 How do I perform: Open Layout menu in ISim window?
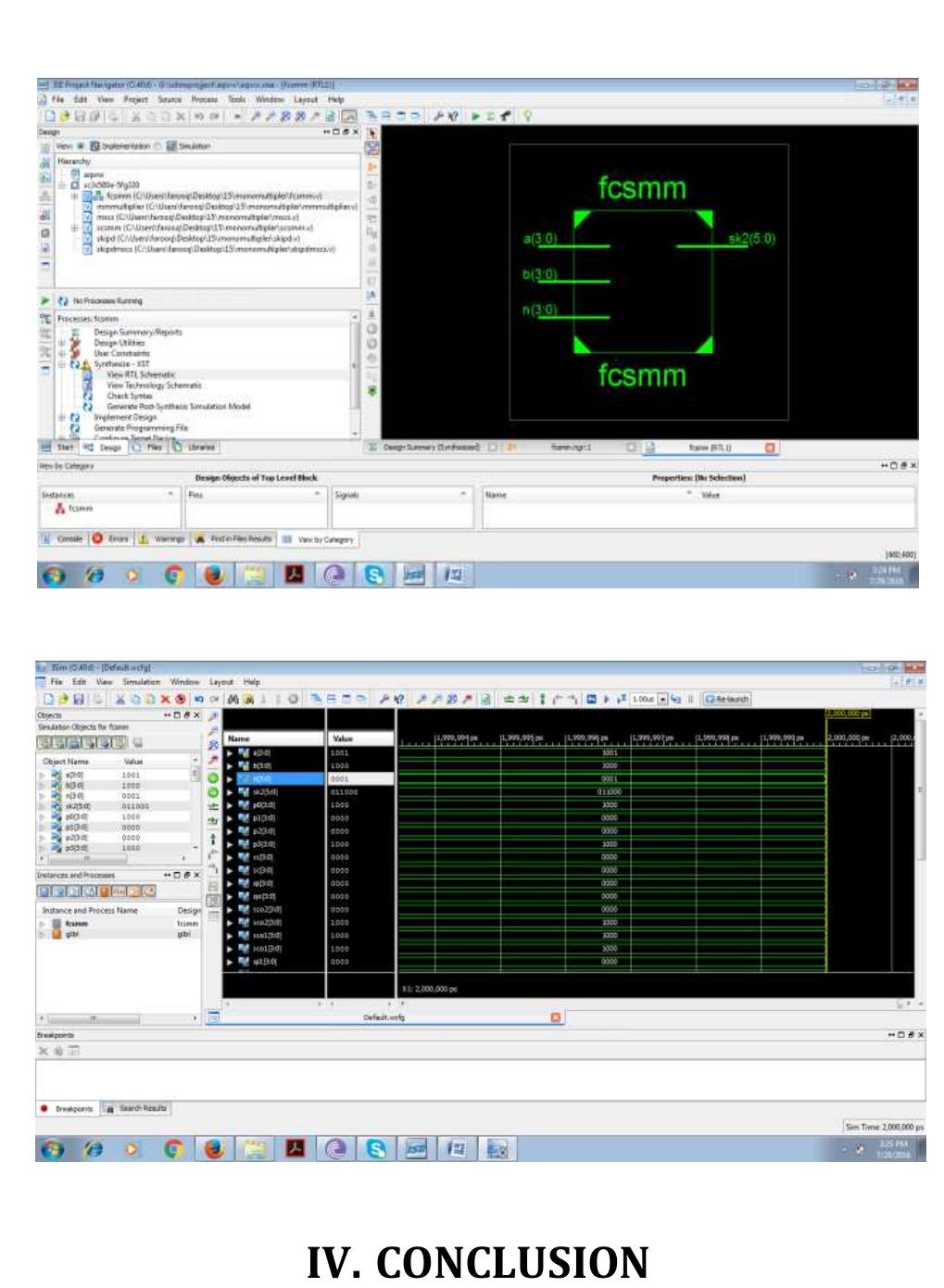221,681
